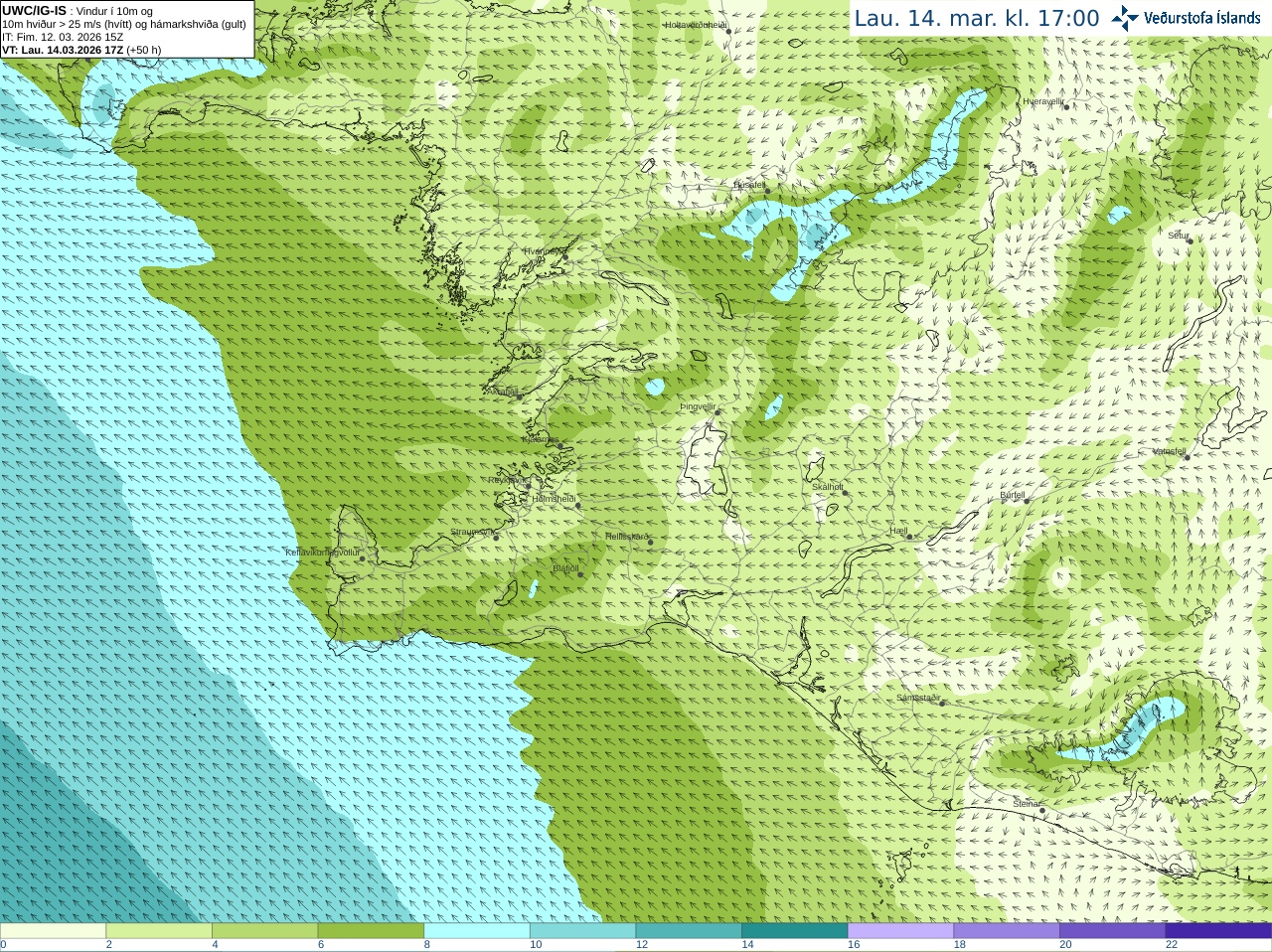Click the Þingvellir station label
This screenshot has height=952, width=1272.
(x=698, y=406)
